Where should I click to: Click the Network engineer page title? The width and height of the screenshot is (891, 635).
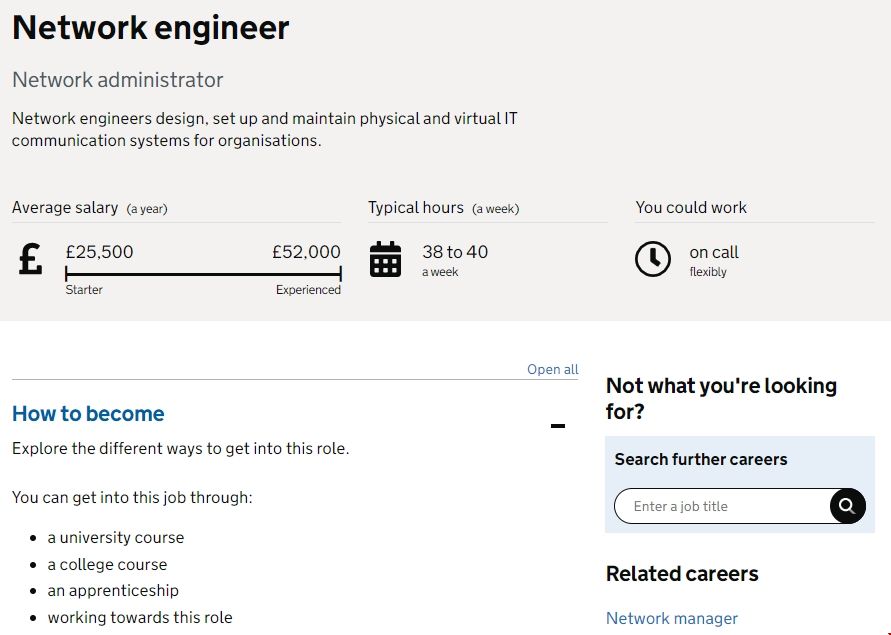(x=150, y=28)
